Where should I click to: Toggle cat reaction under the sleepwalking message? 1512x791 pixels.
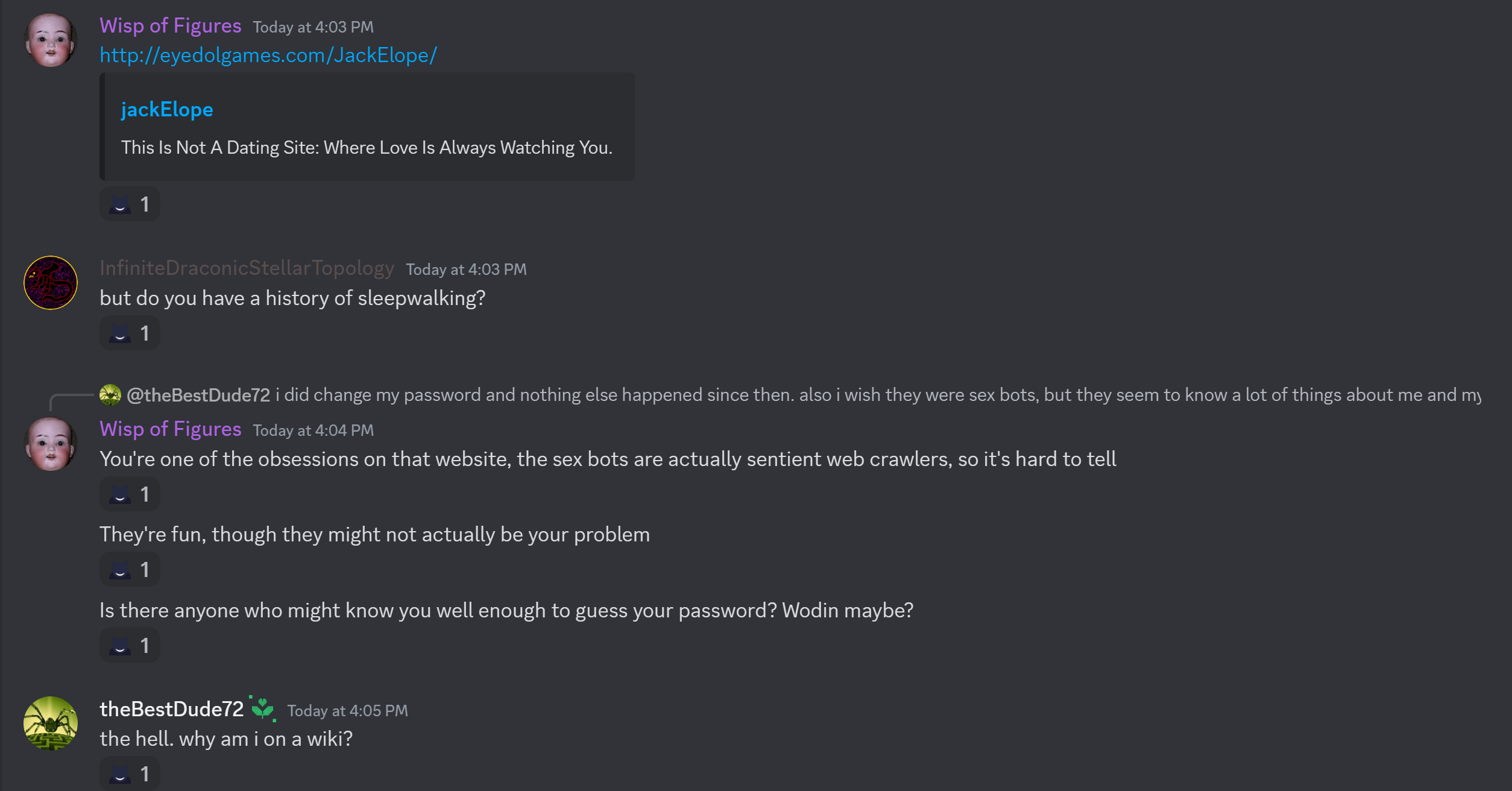(x=130, y=333)
